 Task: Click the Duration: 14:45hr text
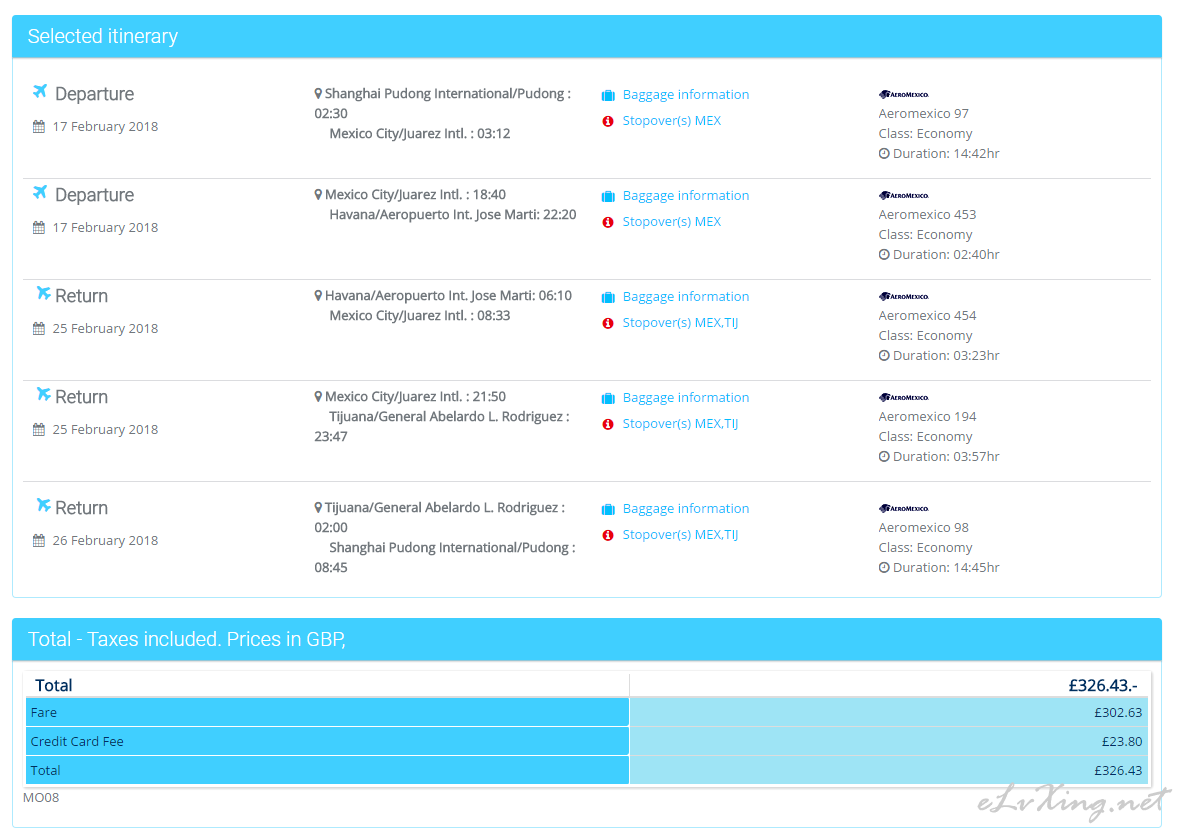946,567
